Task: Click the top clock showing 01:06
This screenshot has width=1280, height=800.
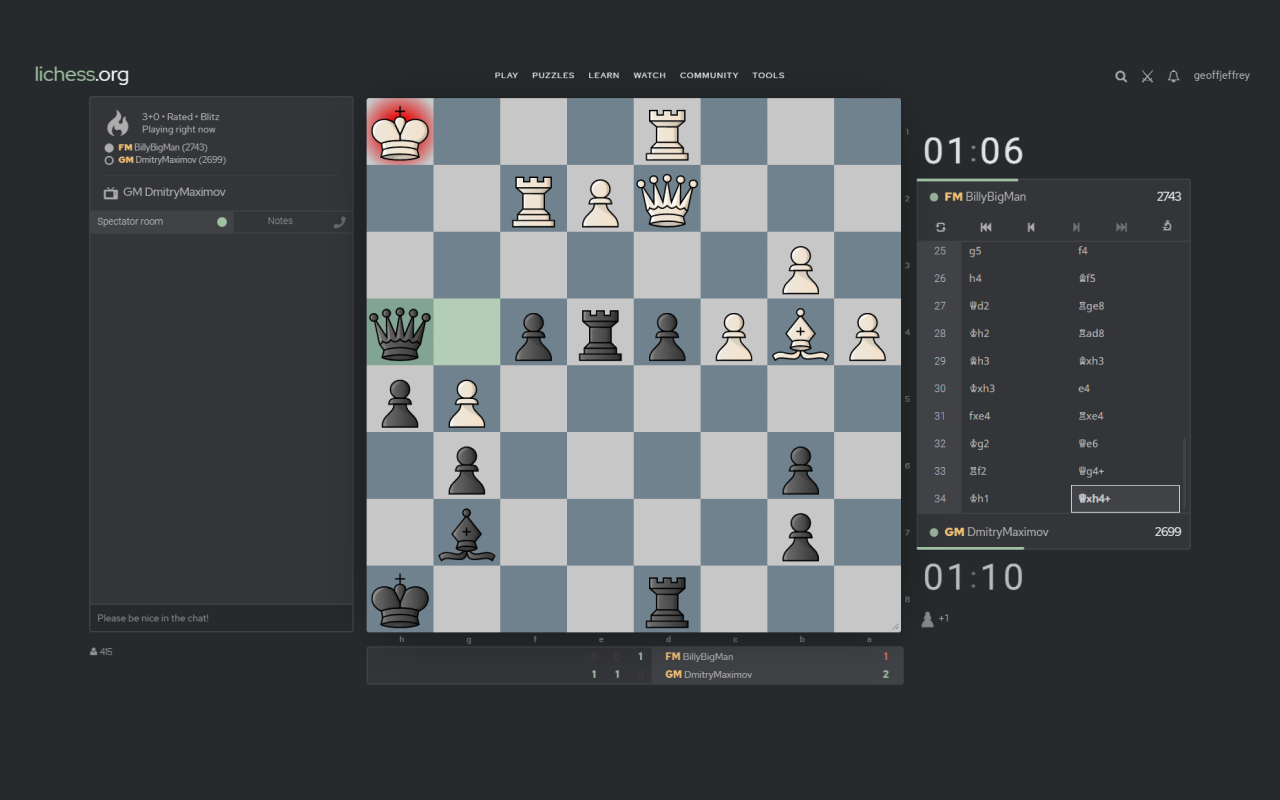Action: pos(973,152)
